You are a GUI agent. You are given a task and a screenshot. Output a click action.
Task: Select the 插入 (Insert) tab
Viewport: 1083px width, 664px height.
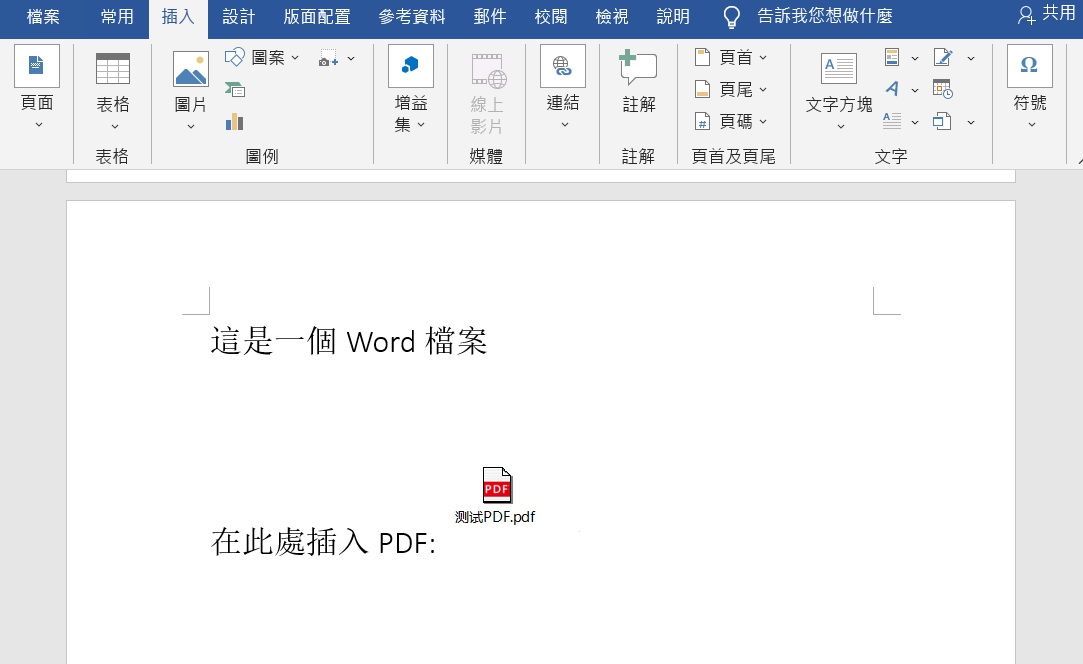178,17
